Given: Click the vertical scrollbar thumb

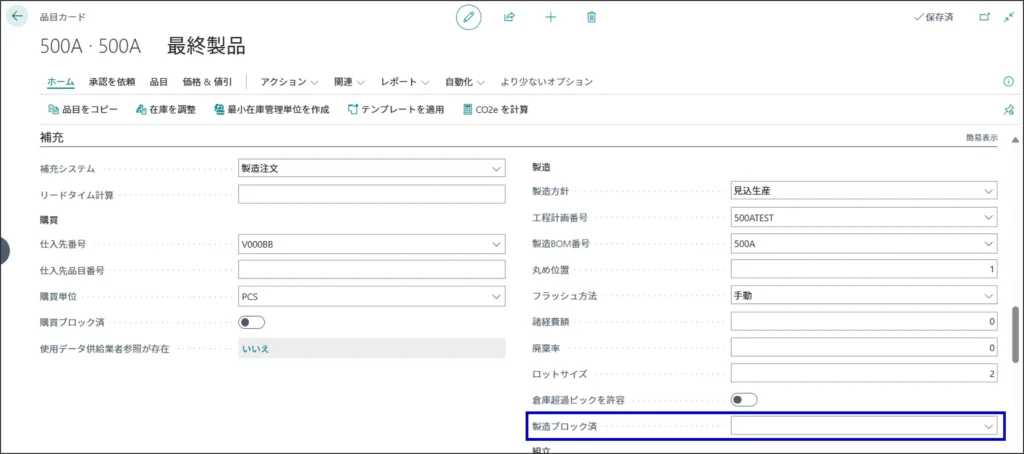Looking at the screenshot, I should [1016, 335].
